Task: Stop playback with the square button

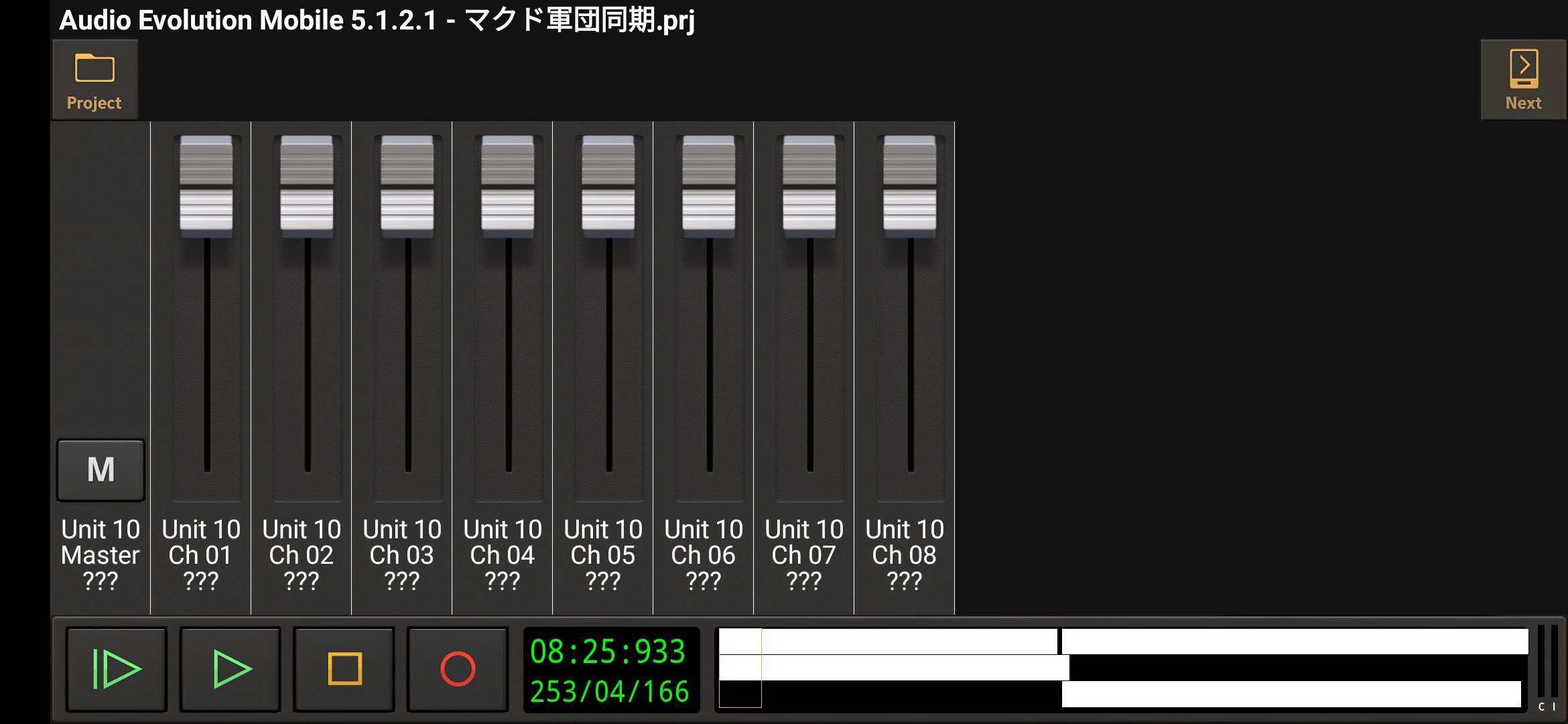Action: point(344,668)
